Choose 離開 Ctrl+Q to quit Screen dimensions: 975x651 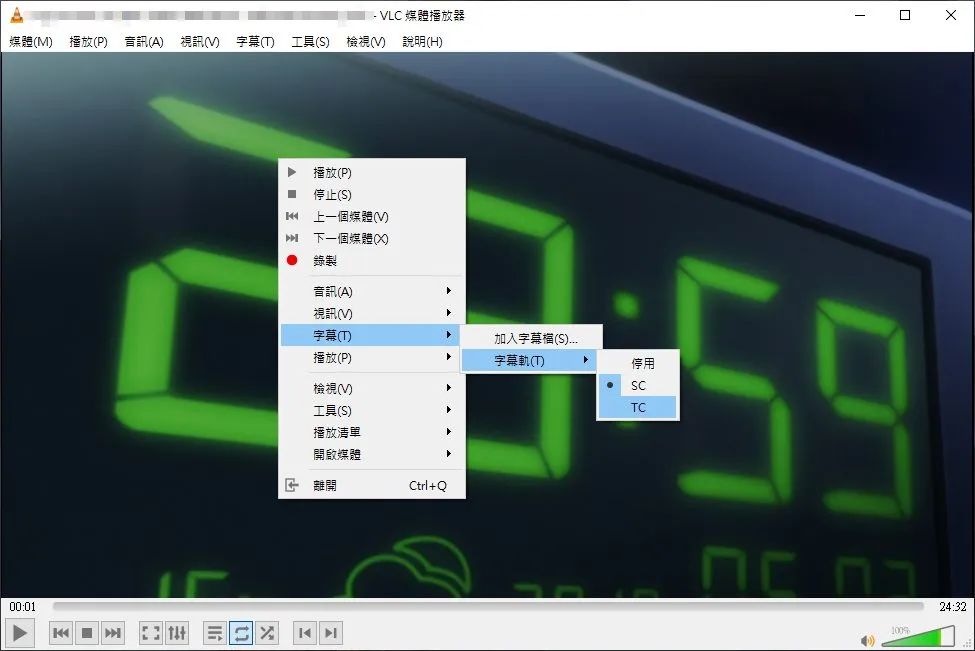pyautogui.click(x=372, y=485)
